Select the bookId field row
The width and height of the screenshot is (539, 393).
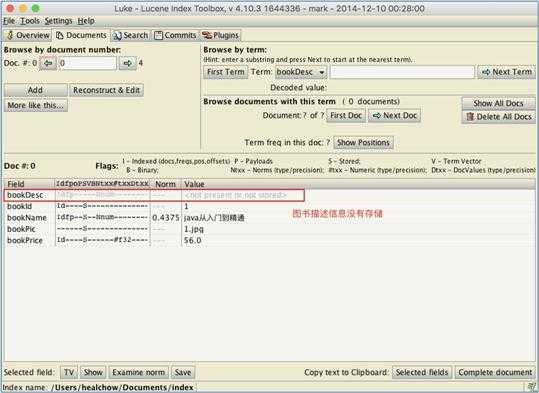tap(269, 206)
